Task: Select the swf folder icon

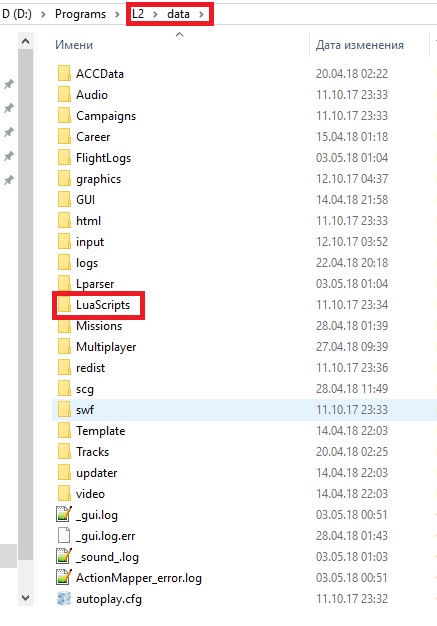Action: 64,410
